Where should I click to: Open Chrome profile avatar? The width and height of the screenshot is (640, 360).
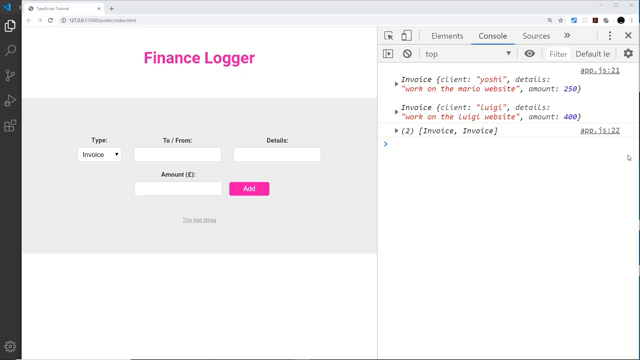click(x=621, y=20)
